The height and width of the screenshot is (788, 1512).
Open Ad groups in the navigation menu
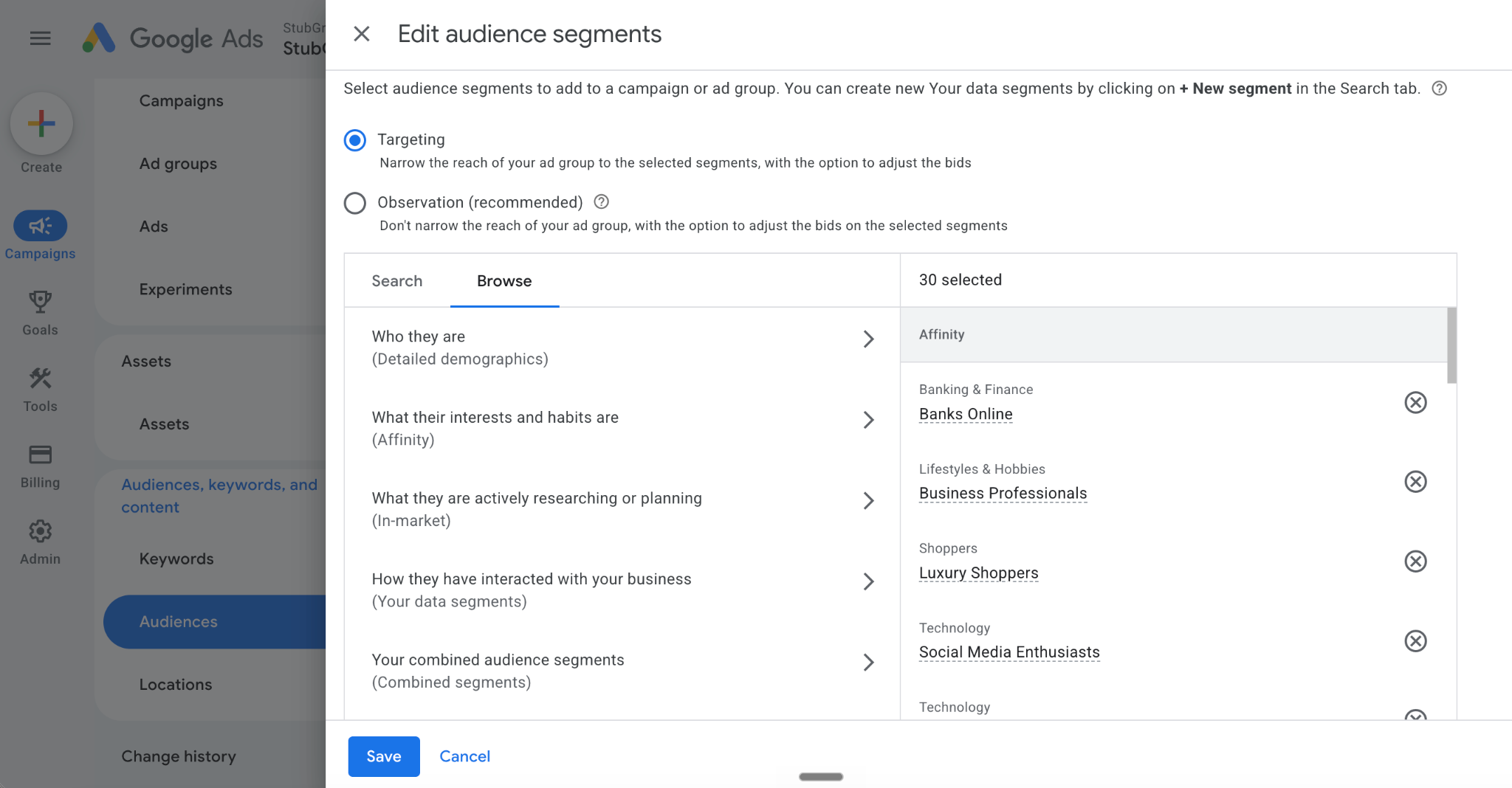point(178,164)
